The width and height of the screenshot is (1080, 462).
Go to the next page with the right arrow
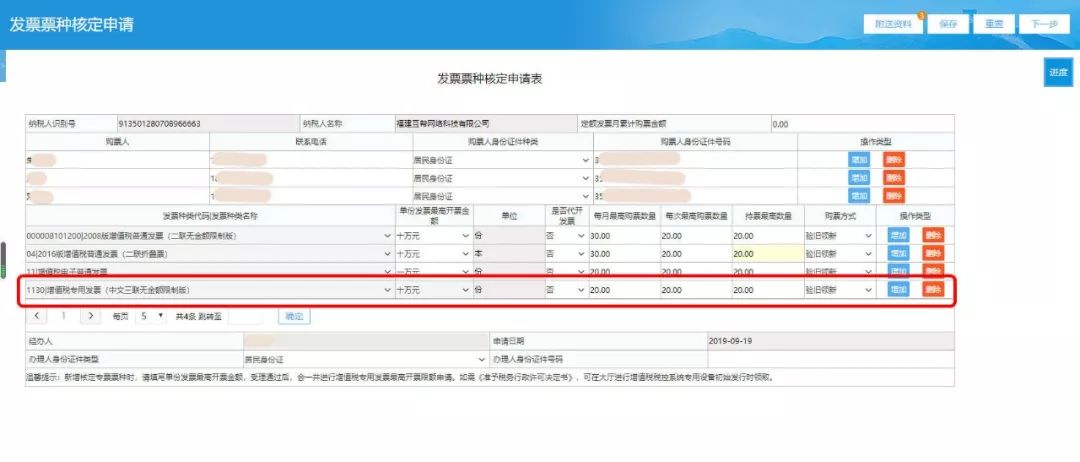(x=90, y=316)
